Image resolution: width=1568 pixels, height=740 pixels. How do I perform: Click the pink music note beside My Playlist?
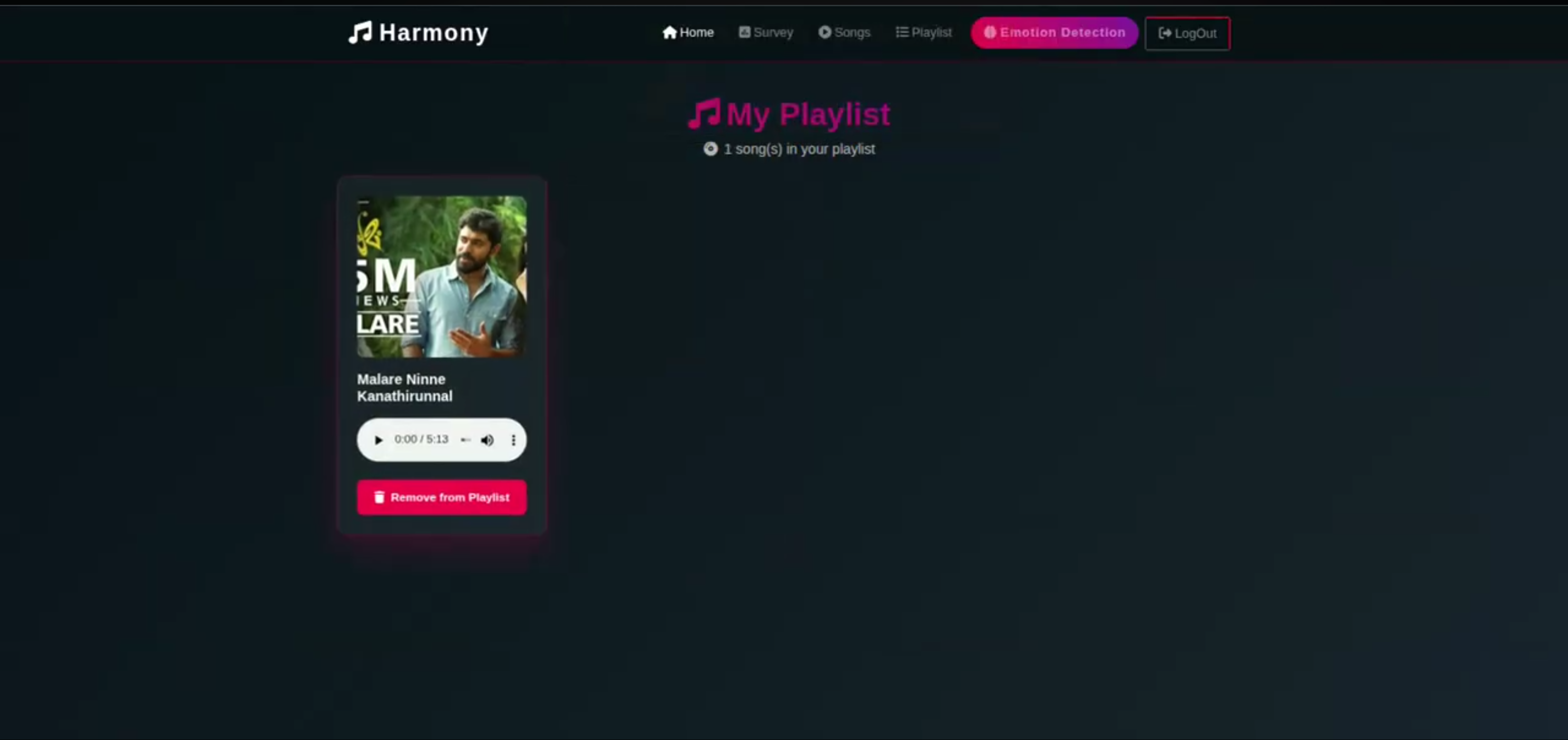click(704, 114)
